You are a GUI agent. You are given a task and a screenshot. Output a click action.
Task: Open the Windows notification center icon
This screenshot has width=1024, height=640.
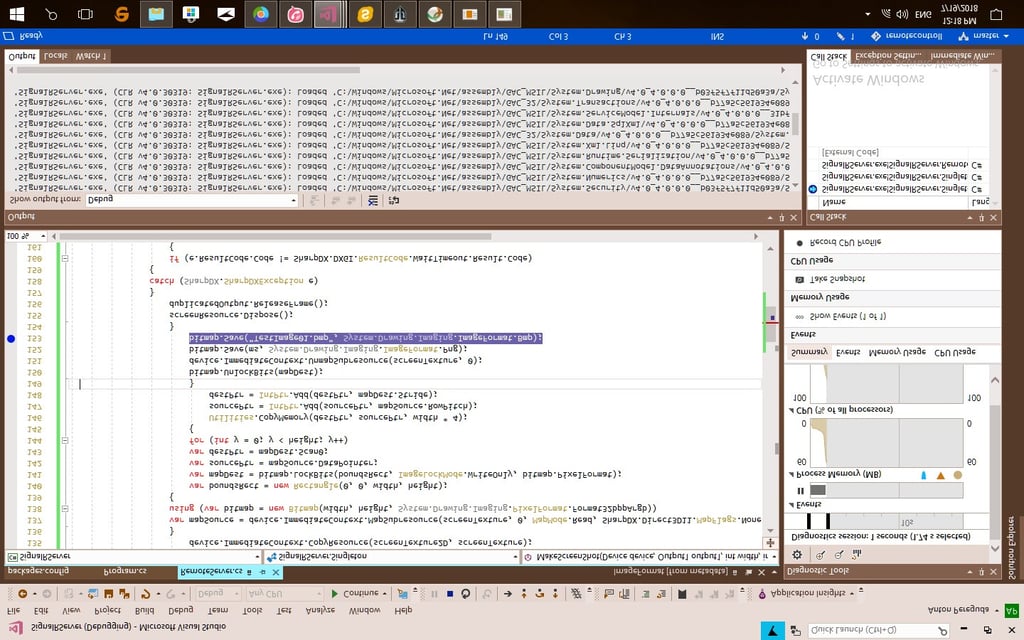tap(996, 14)
